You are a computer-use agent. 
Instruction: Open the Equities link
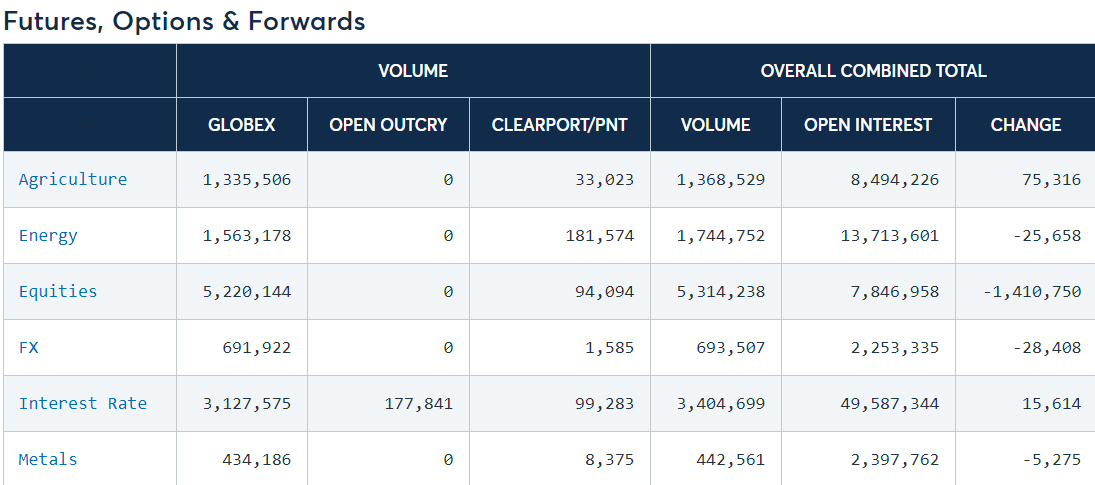click(58, 292)
